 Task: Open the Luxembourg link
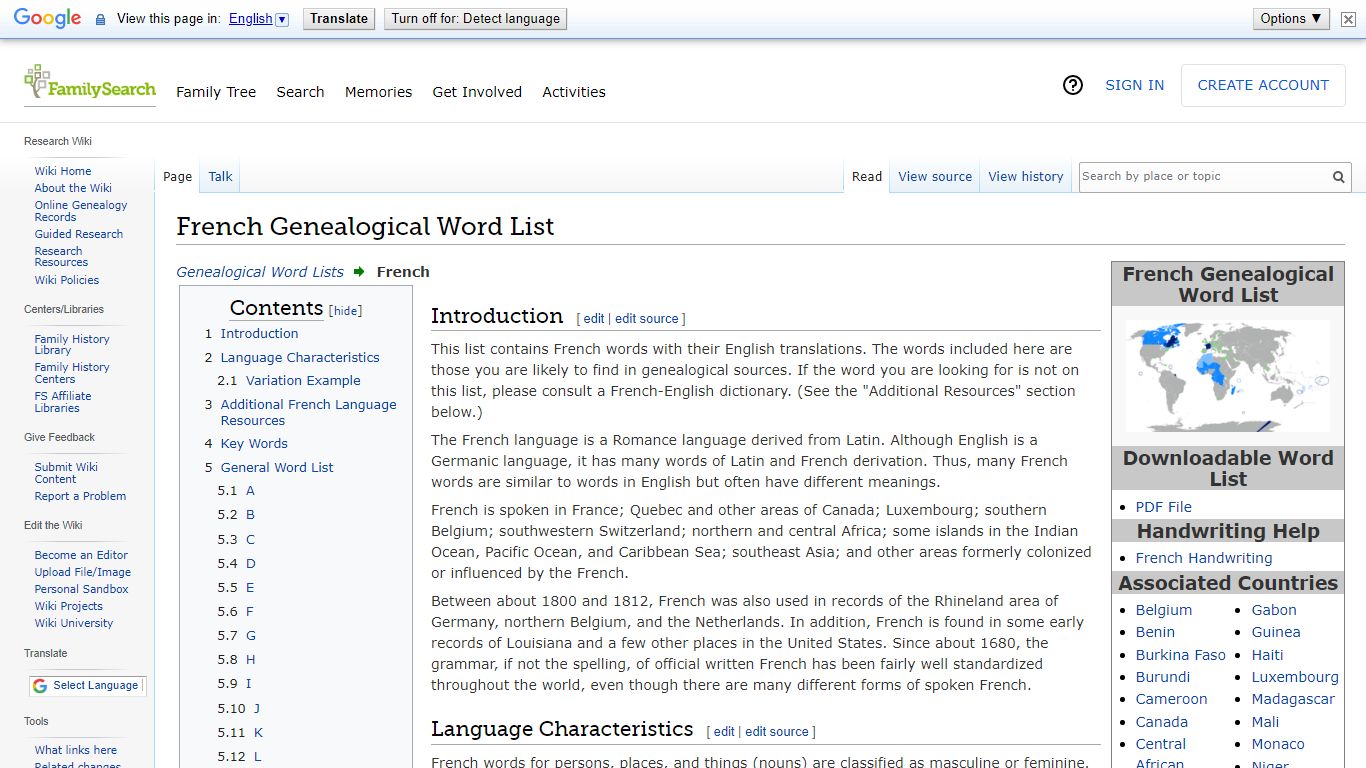[x=1295, y=677]
